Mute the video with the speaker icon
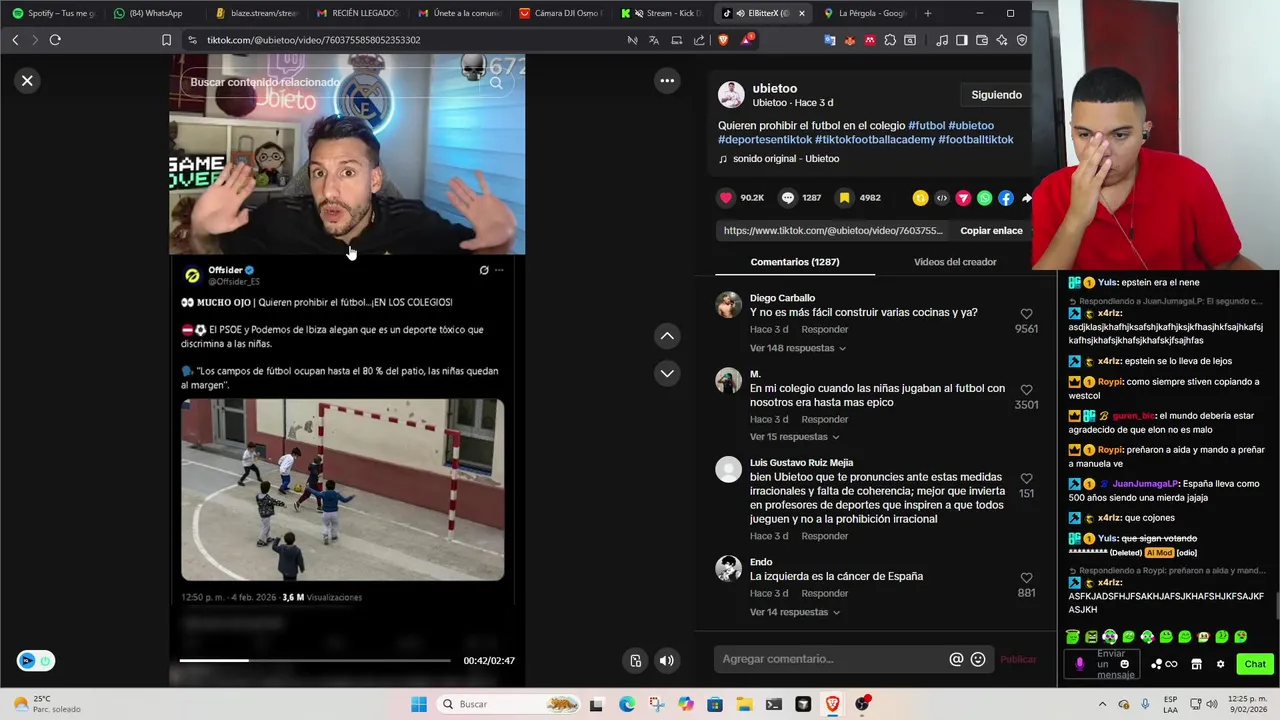 click(667, 660)
